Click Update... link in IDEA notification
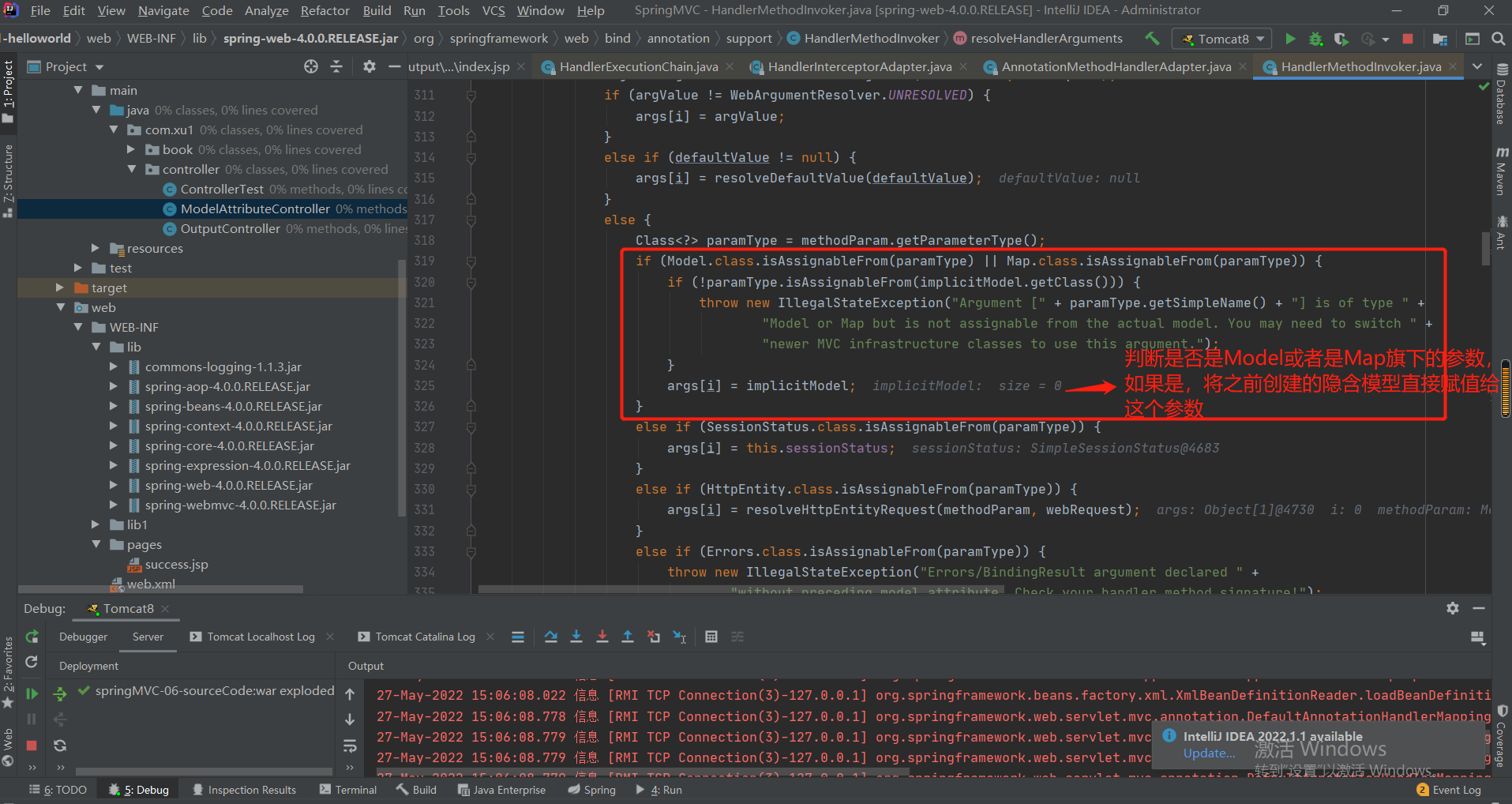The width and height of the screenshot is (1512, 804). (1209, 753)
